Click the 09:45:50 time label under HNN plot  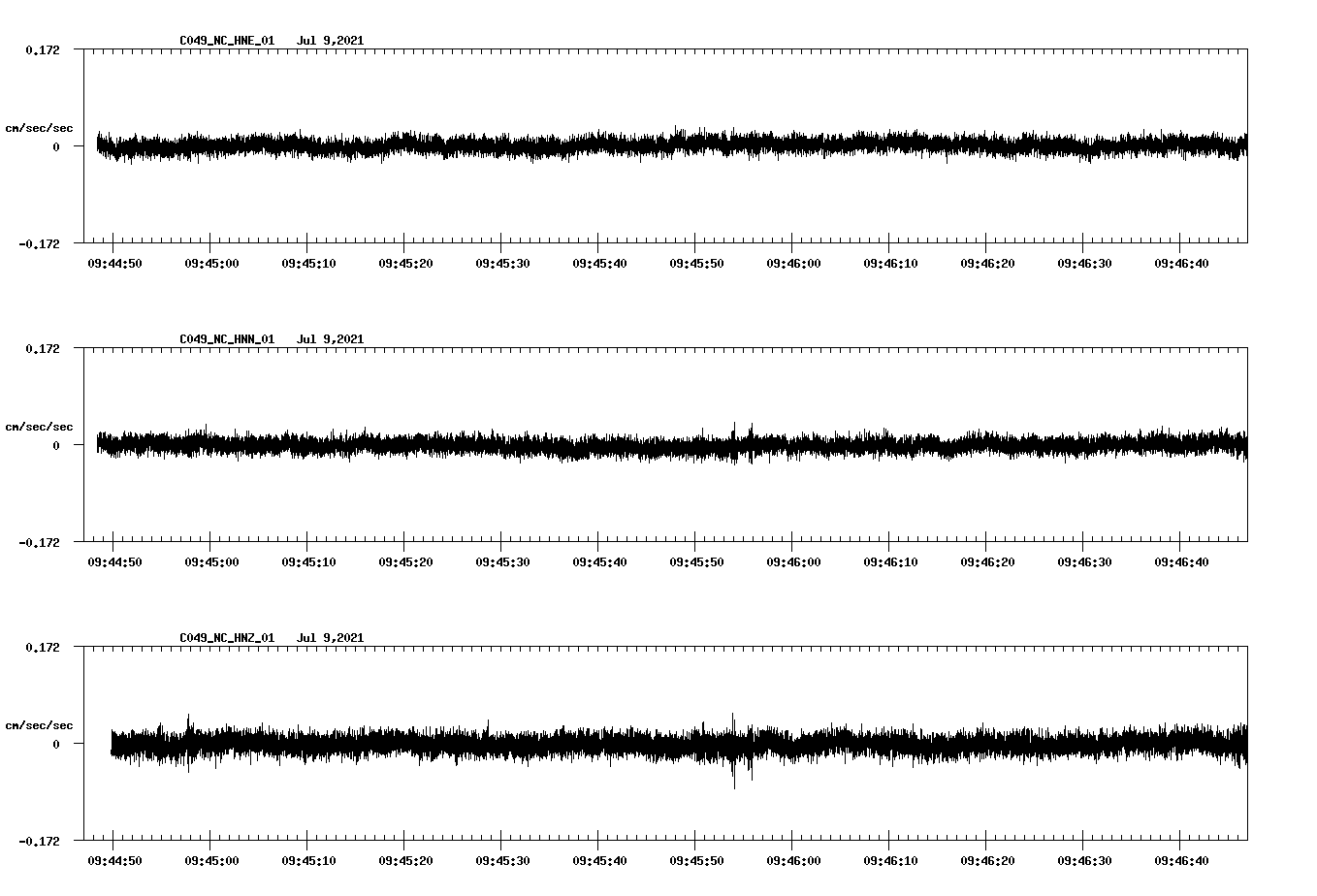696,562
